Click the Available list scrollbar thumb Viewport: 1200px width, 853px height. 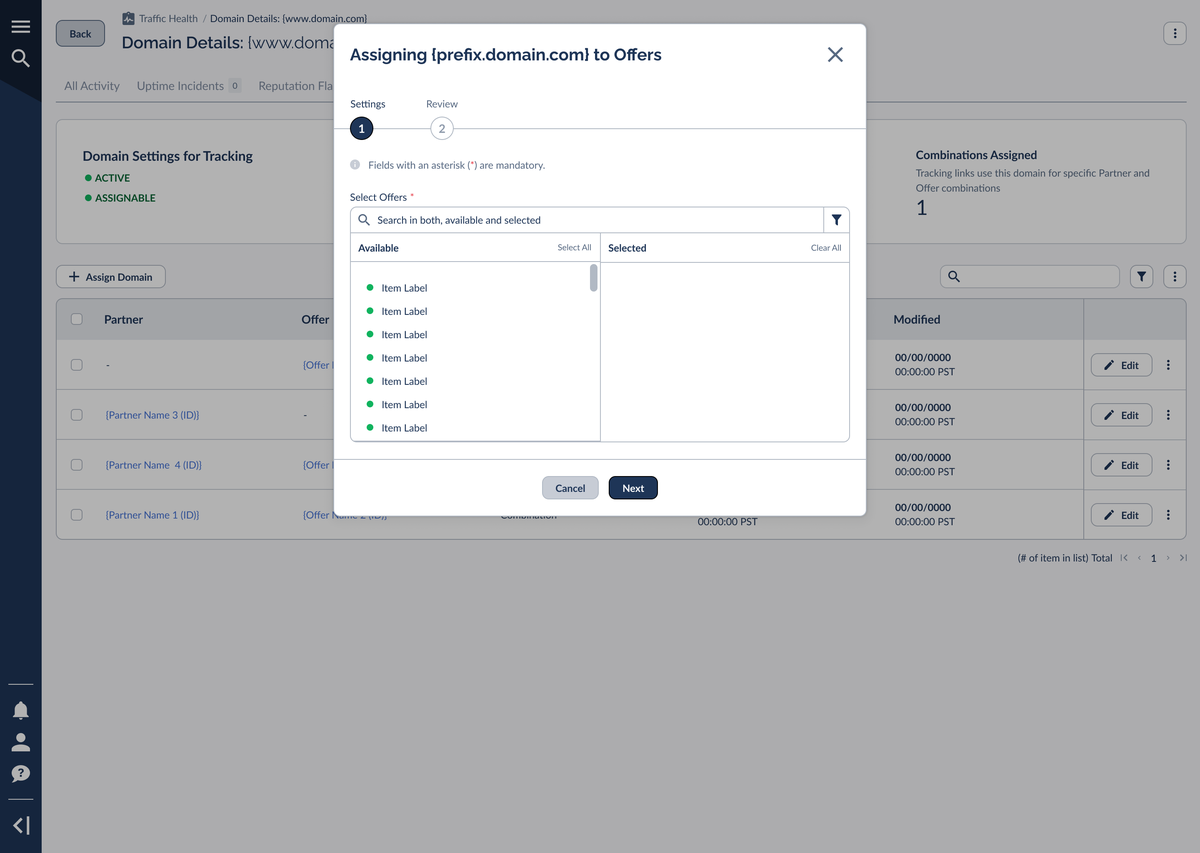coord(594,277)
